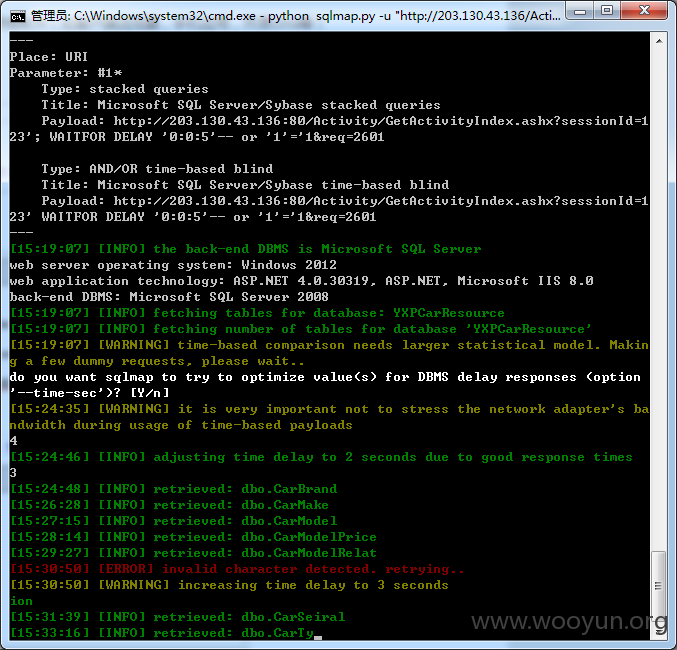The image size is (677, 650).
Task: Click 'retrieved: dbo.CarBrand' line
Action: pos(173,488)
